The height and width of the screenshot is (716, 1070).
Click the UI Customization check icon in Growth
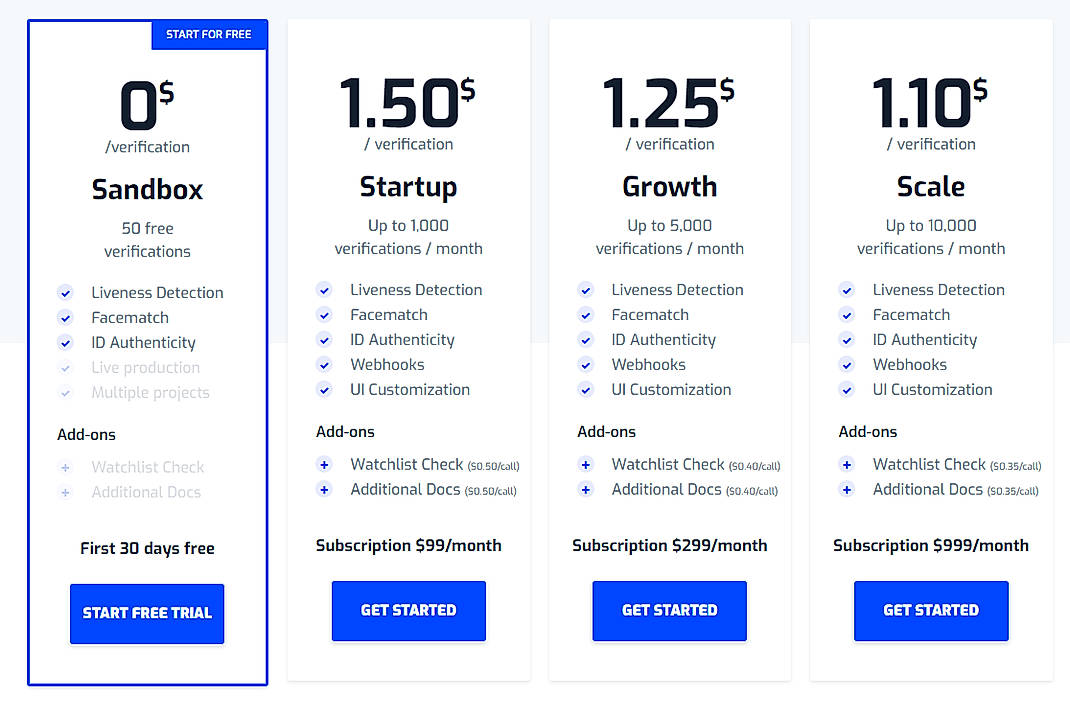point(585,389)
